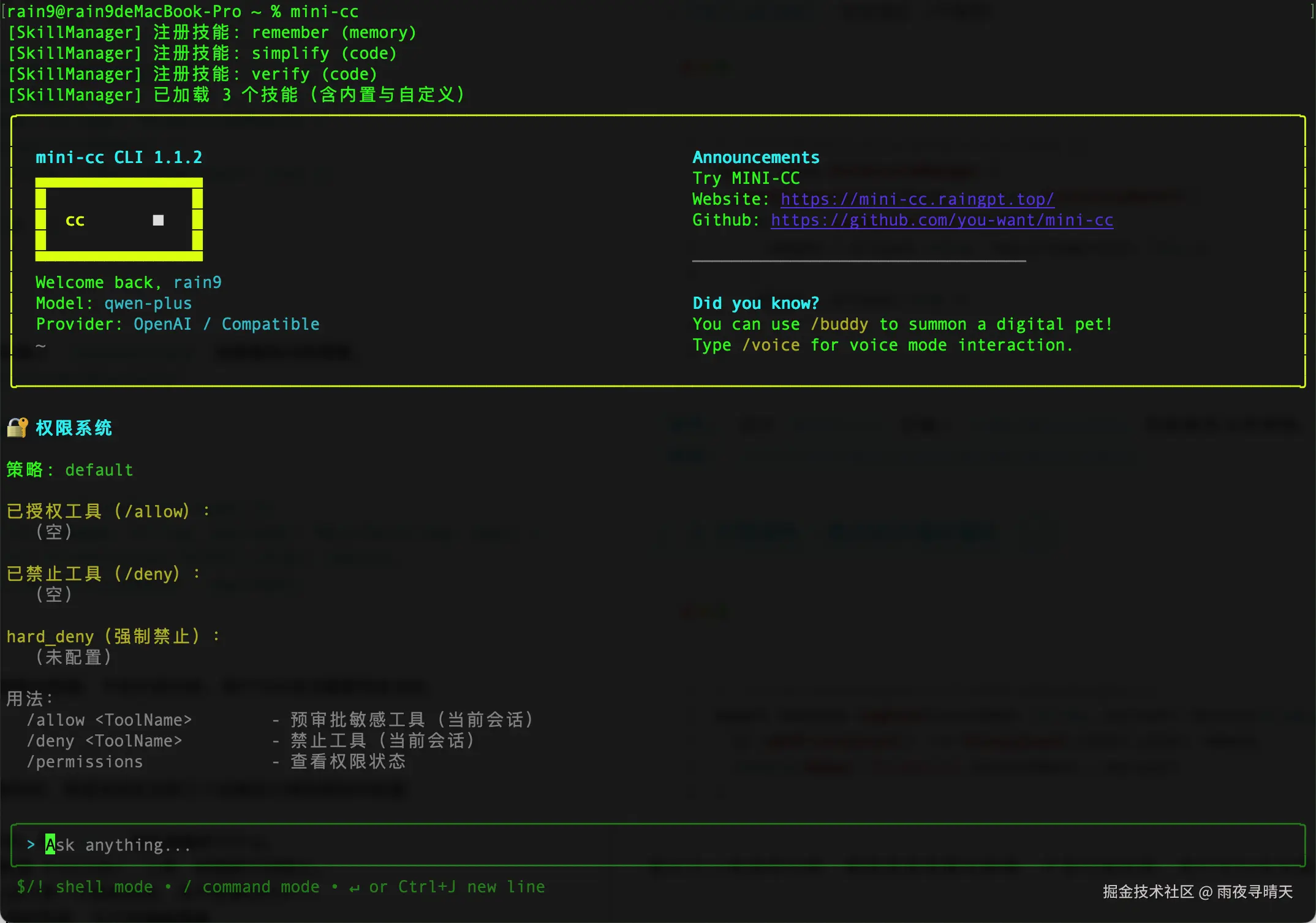This screenshot has height=923, width=1316.
Task: Click the 已禁止工具 (/deny) heading
Action: [104, 574]
